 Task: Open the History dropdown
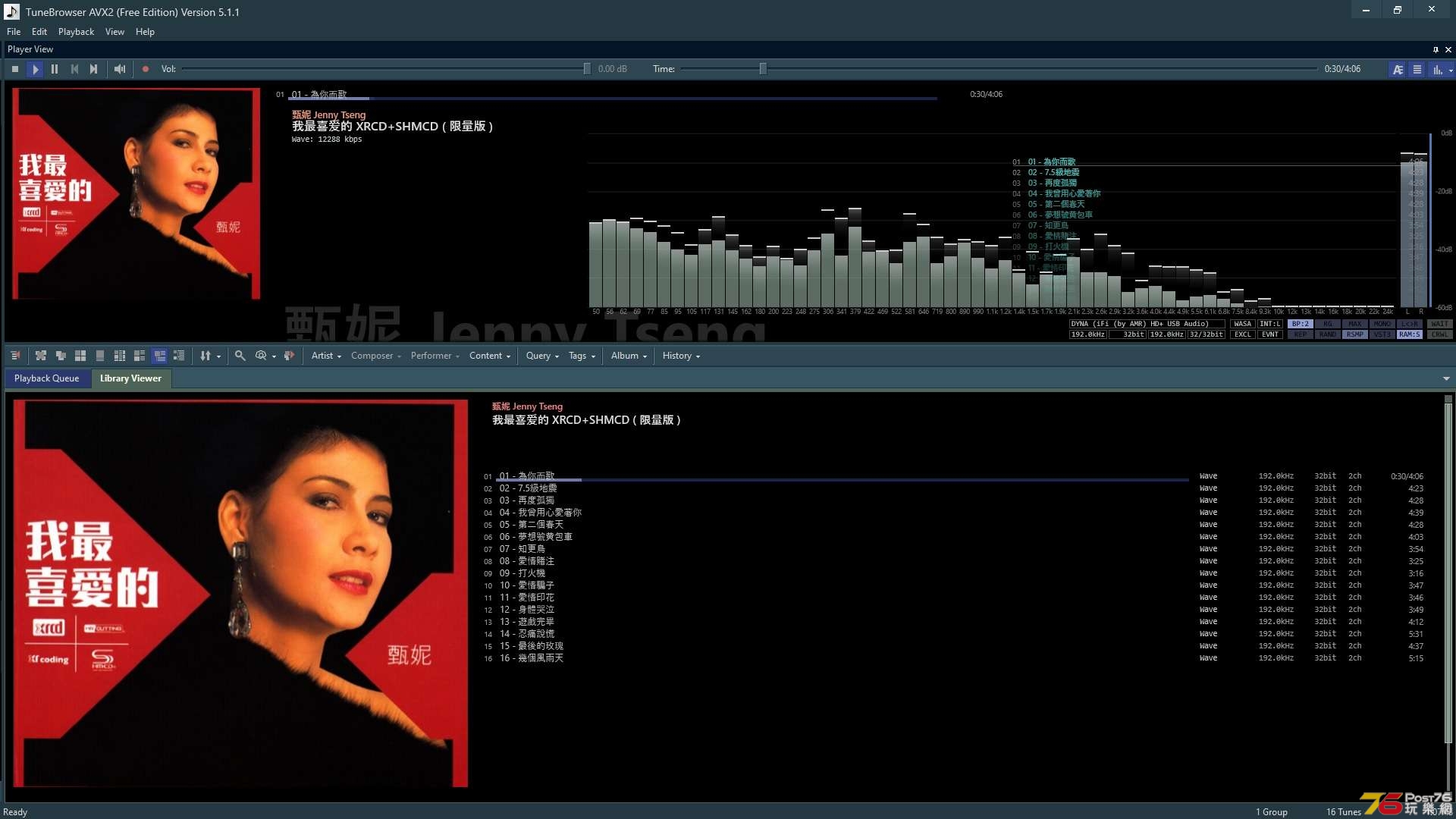681,356
